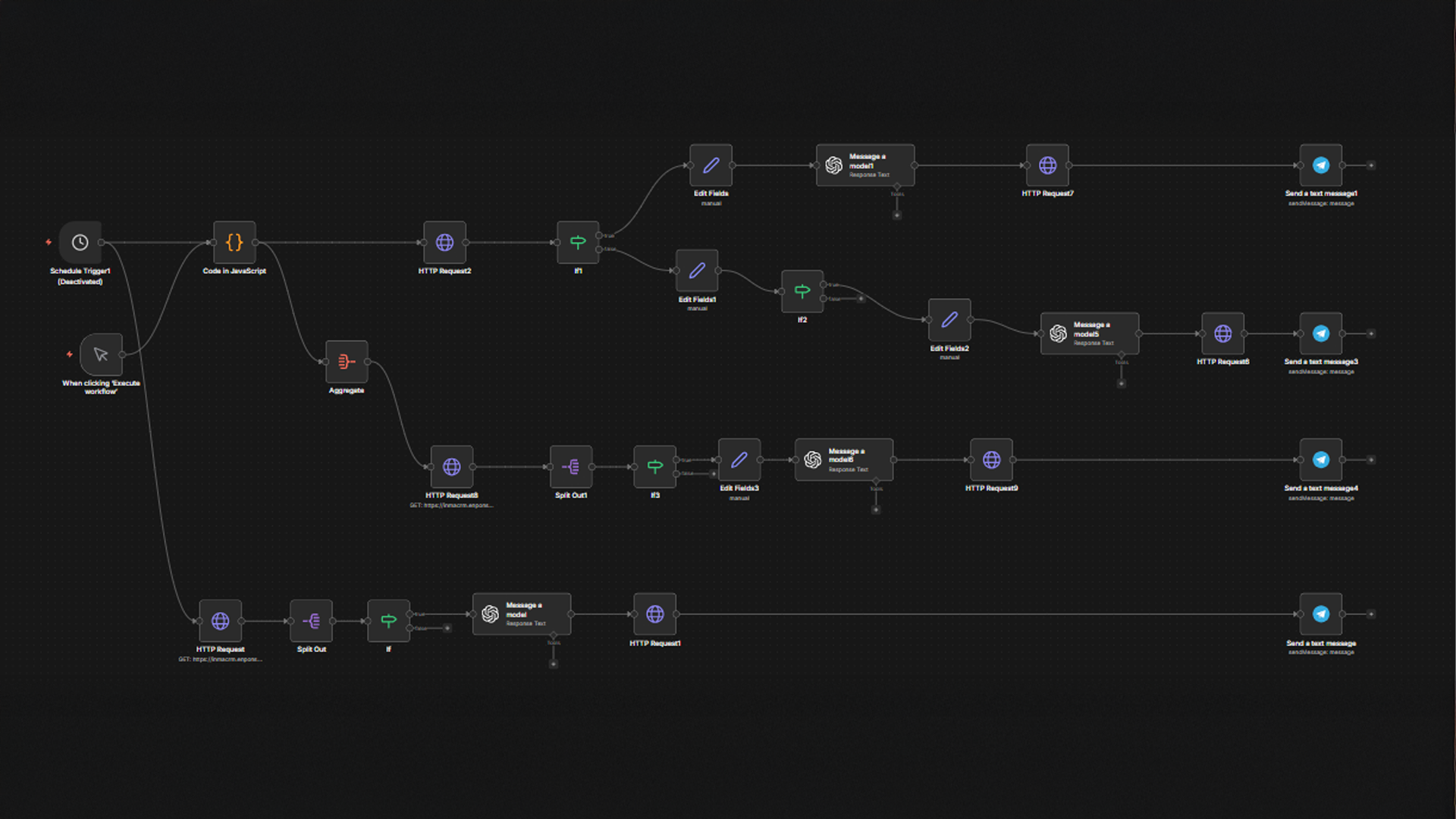This screenshot has width=1456, height=819.
Task: Select the Split Out1 node
Action: click(x=571, y=467)
